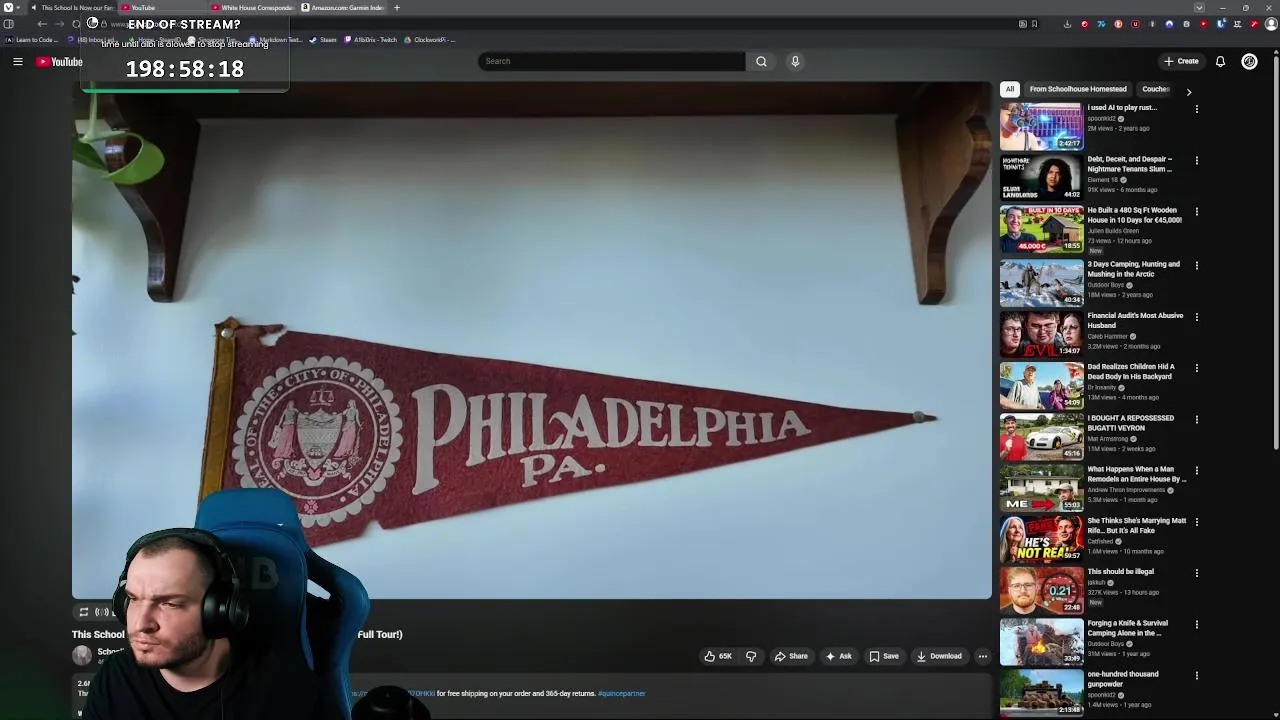Open options for 'He Built a 480 Sq Ft' video
Viewport: 1280px width, 720px height.
1197,211
